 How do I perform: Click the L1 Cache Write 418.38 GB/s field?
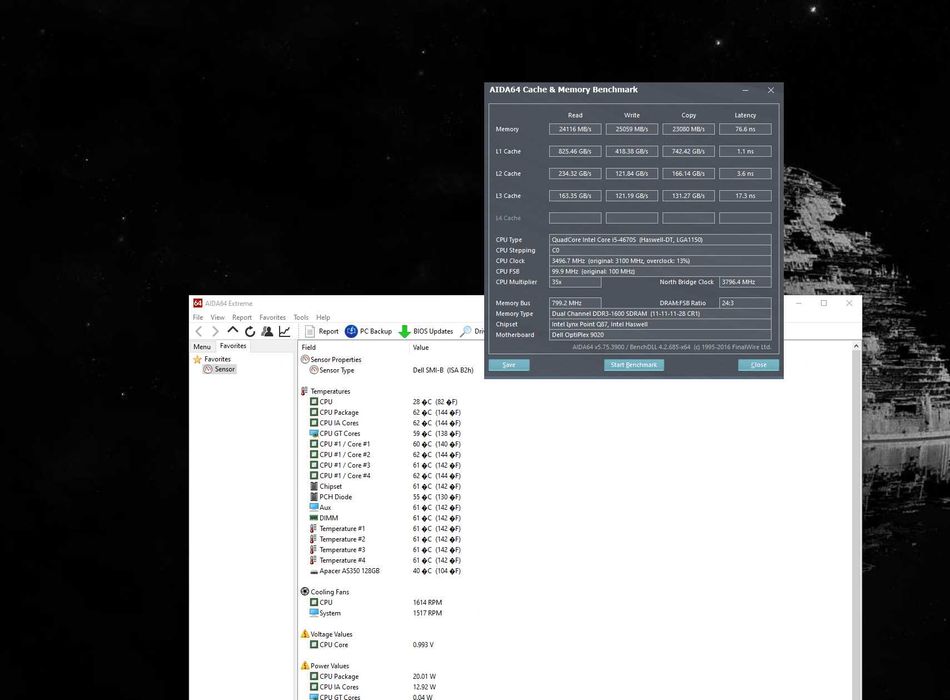point(632,152)
